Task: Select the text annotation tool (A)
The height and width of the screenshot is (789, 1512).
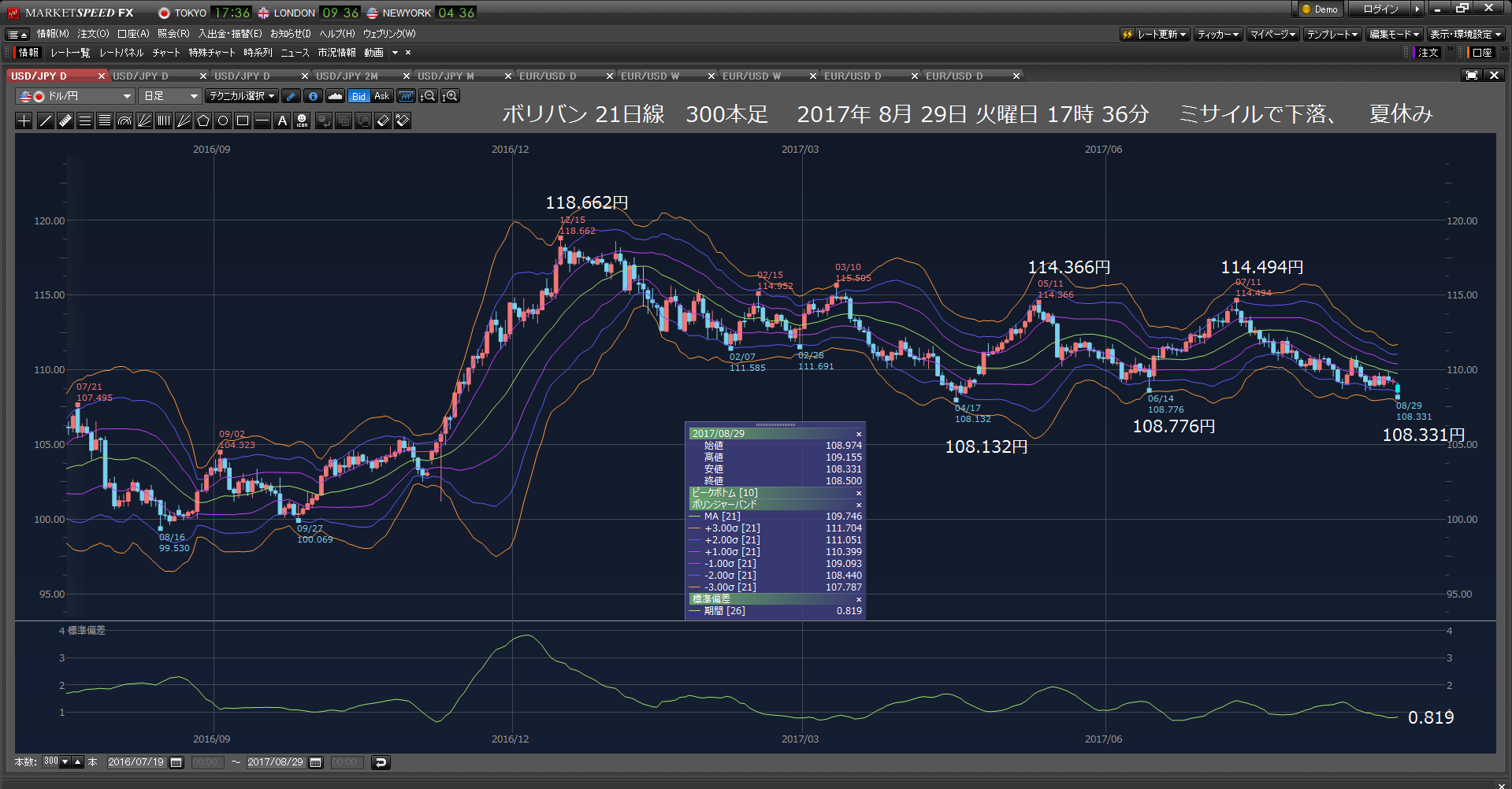Action: point(282,120)
